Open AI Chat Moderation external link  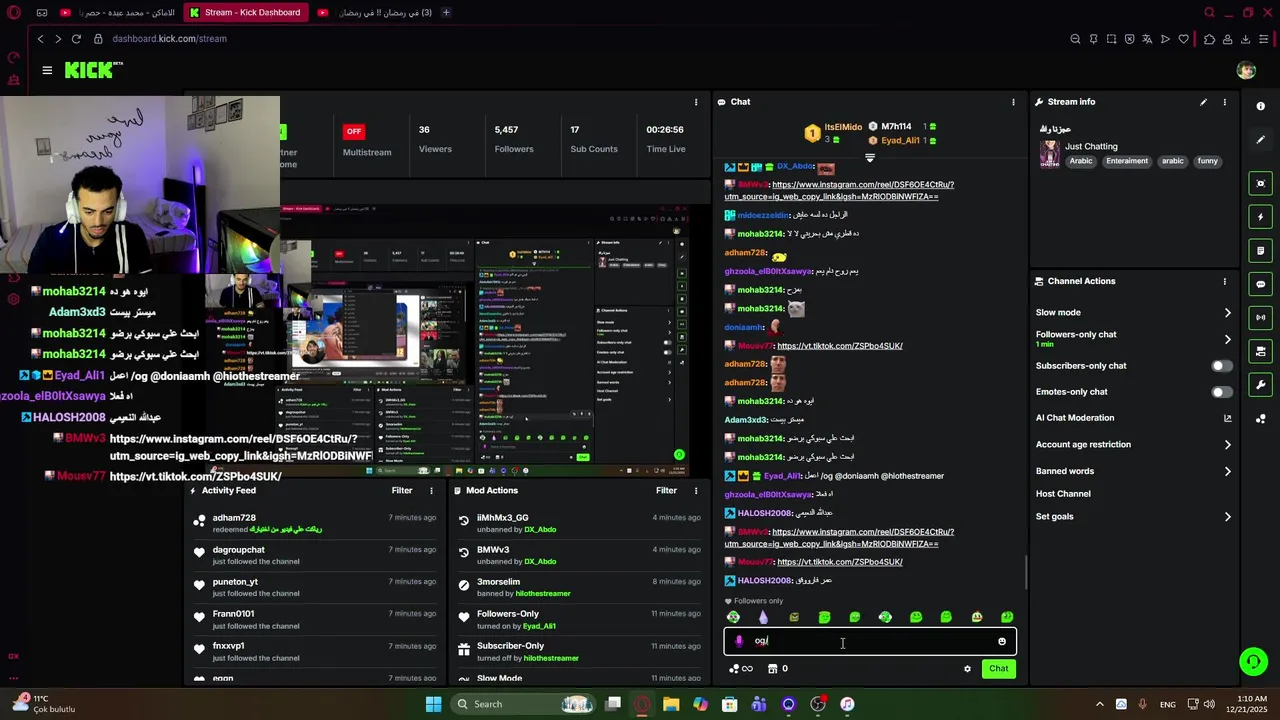[1227, 418]
